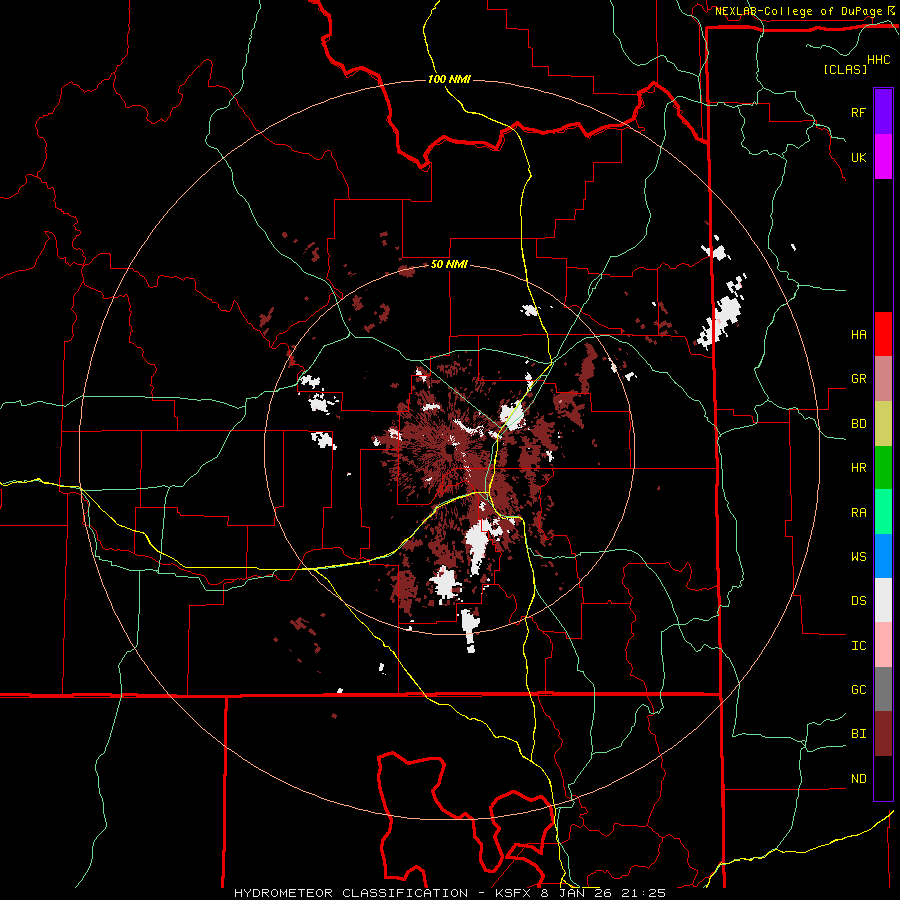Click the GR legend label
The width and height of the screenshot is (900, 900).
point(858,379)
